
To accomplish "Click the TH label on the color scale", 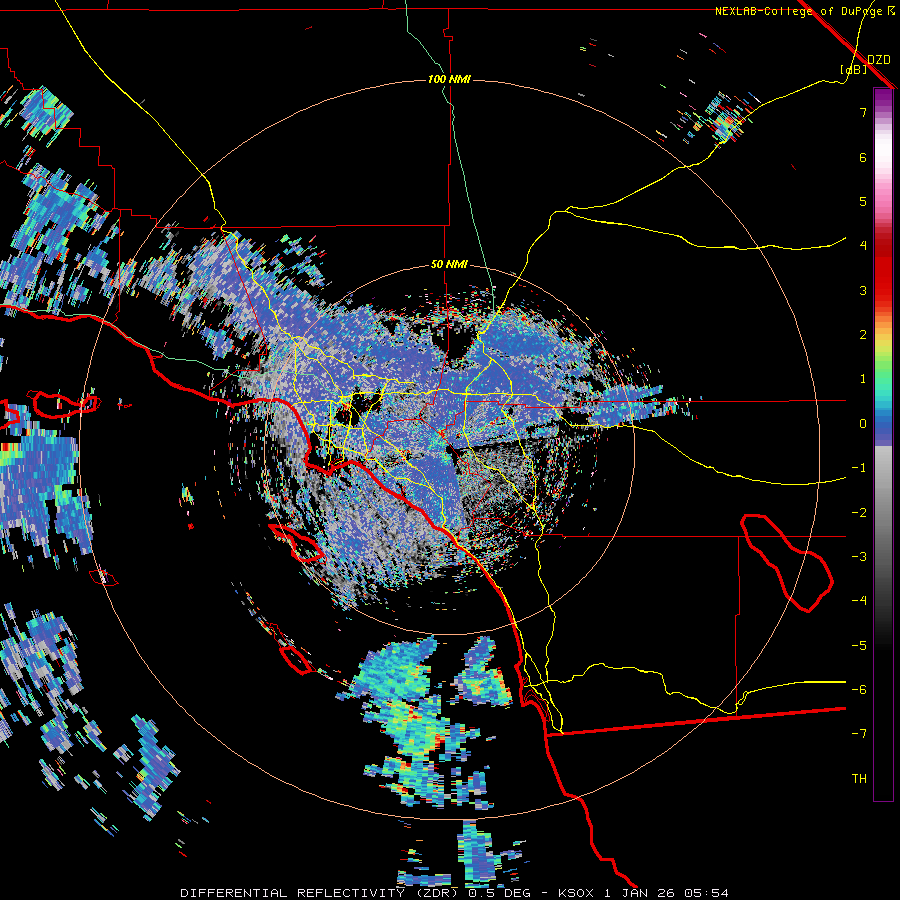I will point(859,779).
